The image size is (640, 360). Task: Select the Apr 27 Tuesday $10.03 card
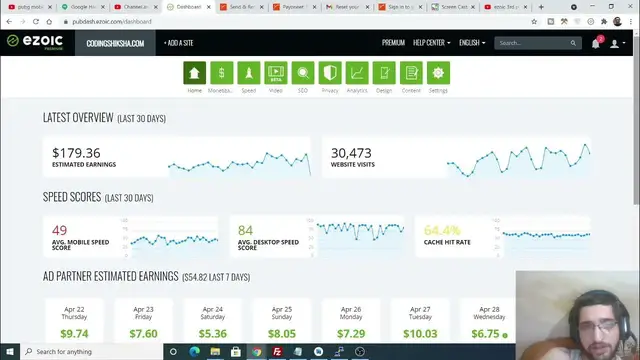[x=420, y=321]
